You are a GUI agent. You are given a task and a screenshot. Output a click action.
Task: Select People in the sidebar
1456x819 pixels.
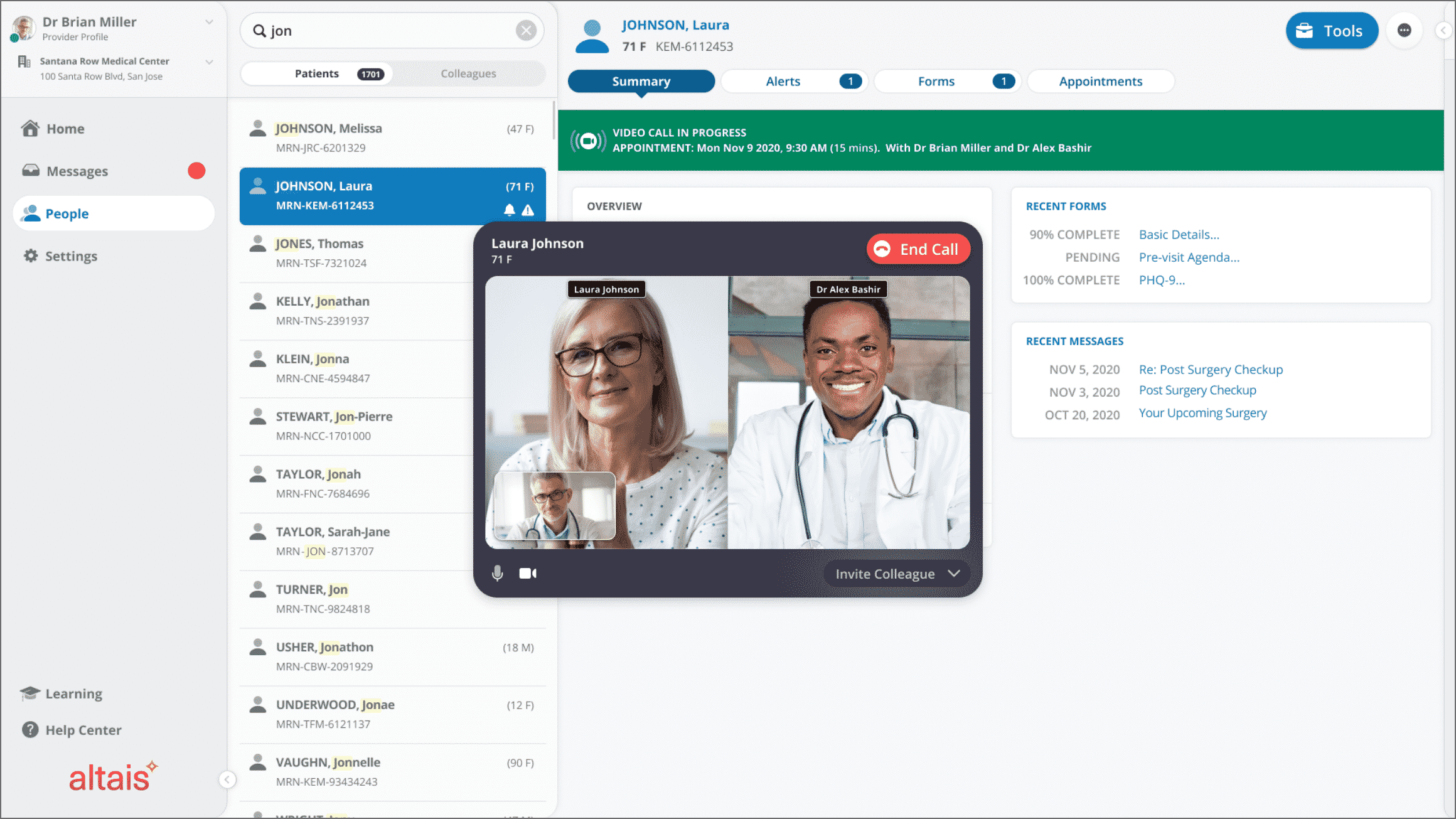[114, 213]
